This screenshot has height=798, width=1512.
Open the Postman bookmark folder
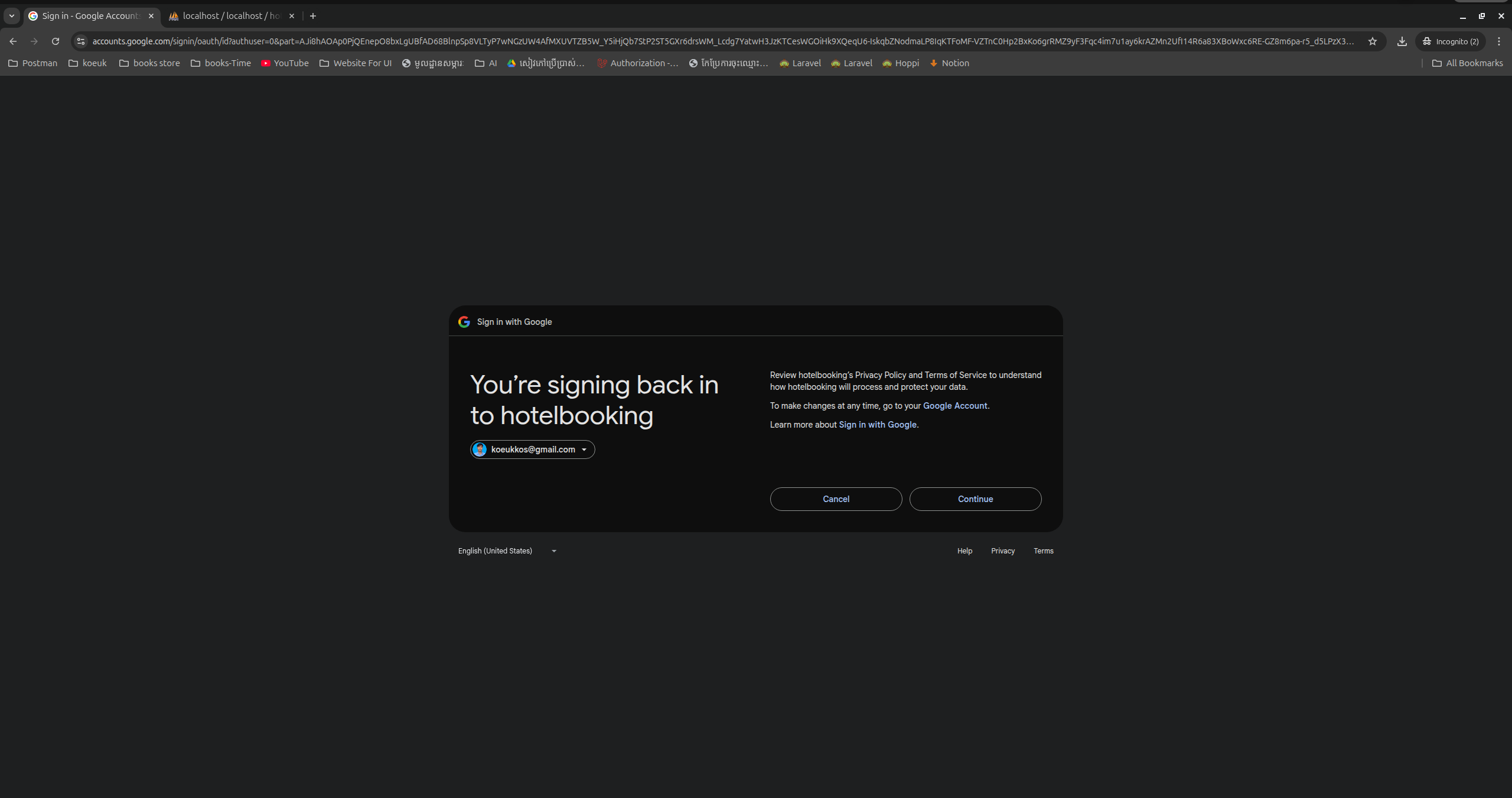(33, 63)
